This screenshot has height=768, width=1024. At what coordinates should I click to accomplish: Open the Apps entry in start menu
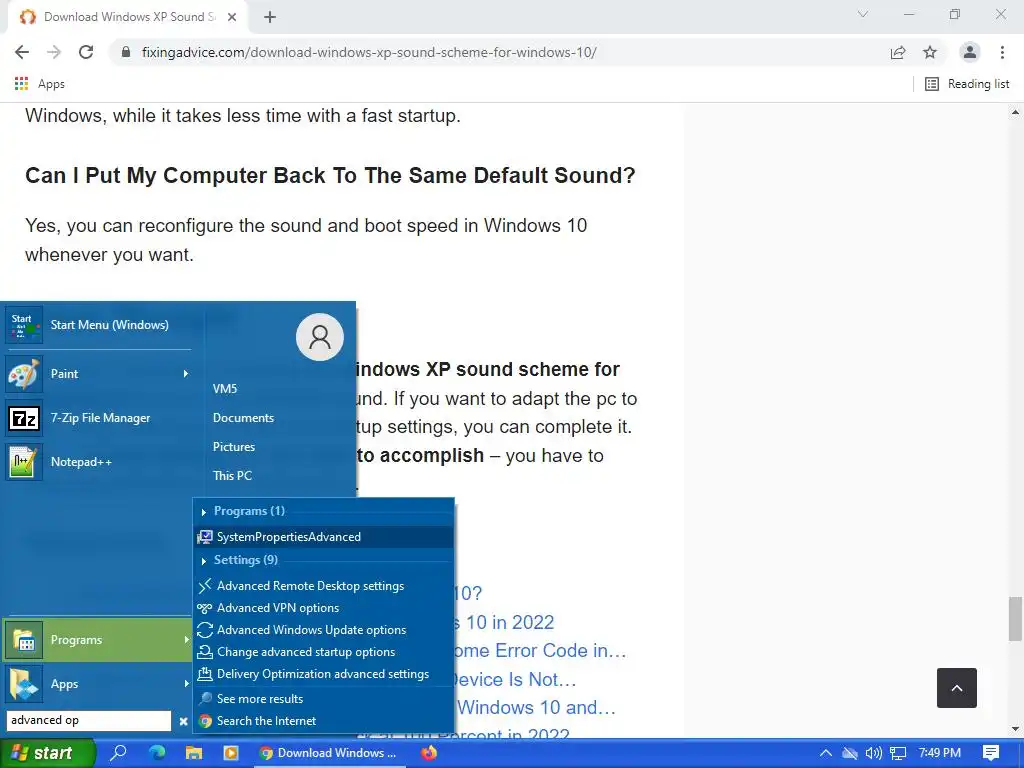[98, 684]
